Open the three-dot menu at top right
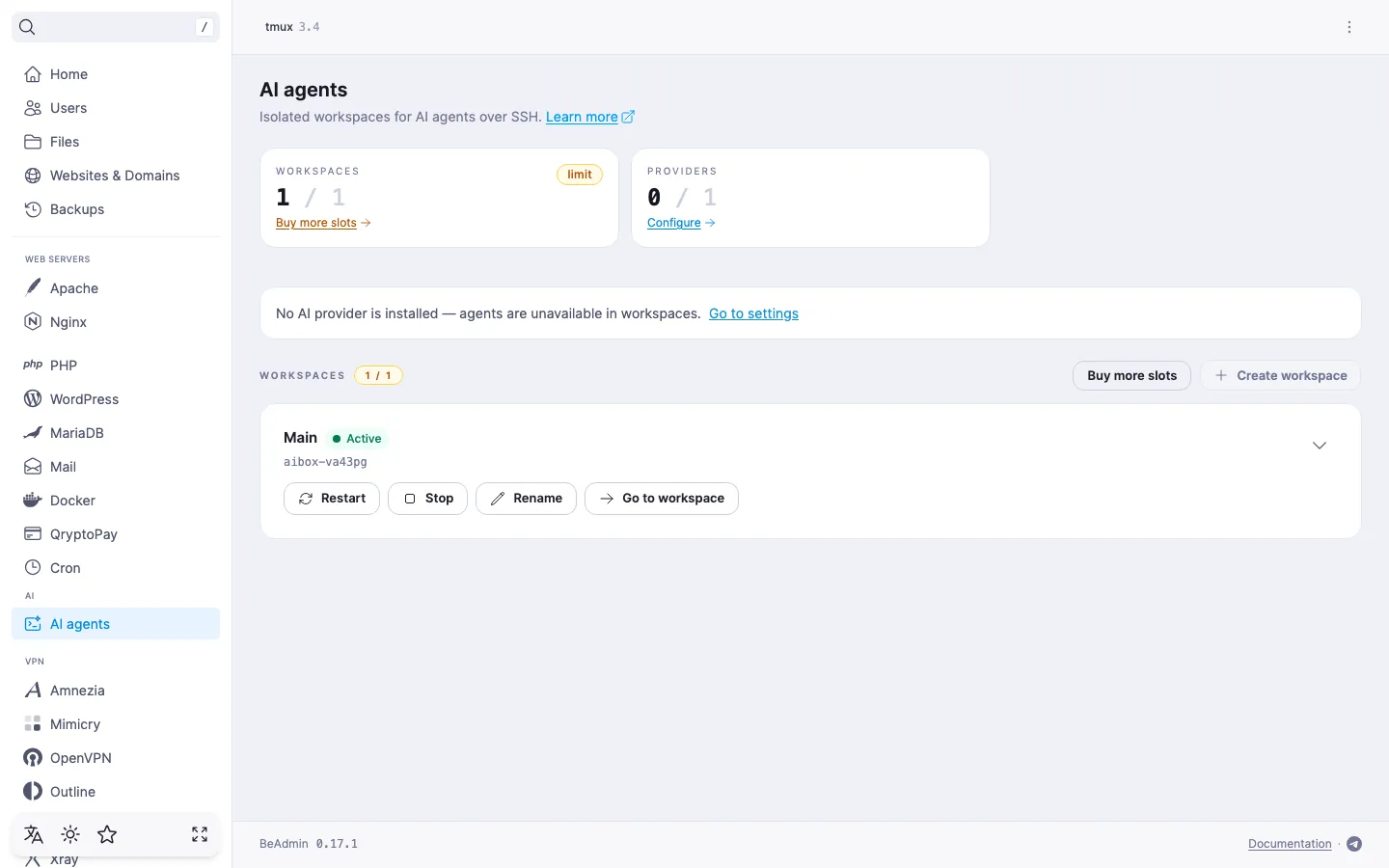Viewport: 1389px width, 868px height. (x=1349, y=27)
